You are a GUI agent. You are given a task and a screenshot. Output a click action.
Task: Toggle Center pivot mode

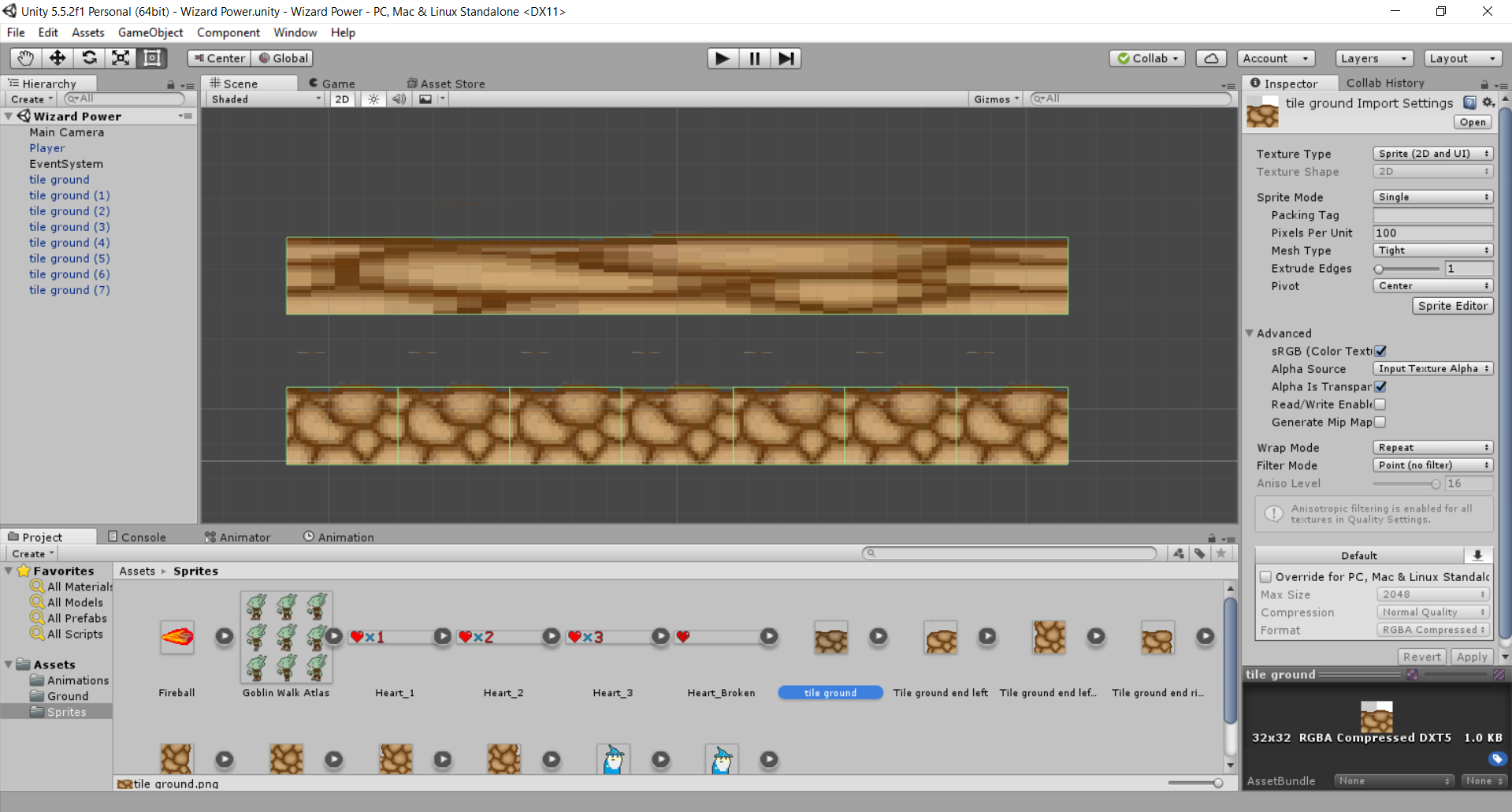pos(219,58)
